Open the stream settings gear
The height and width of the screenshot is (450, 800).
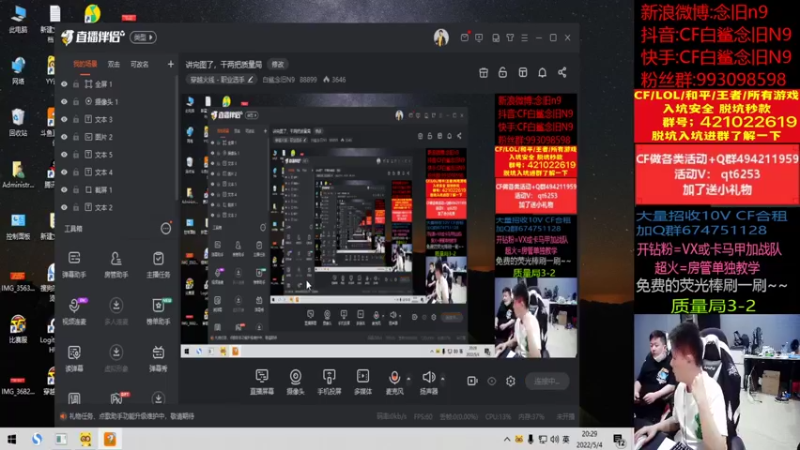tap(511, 381)
